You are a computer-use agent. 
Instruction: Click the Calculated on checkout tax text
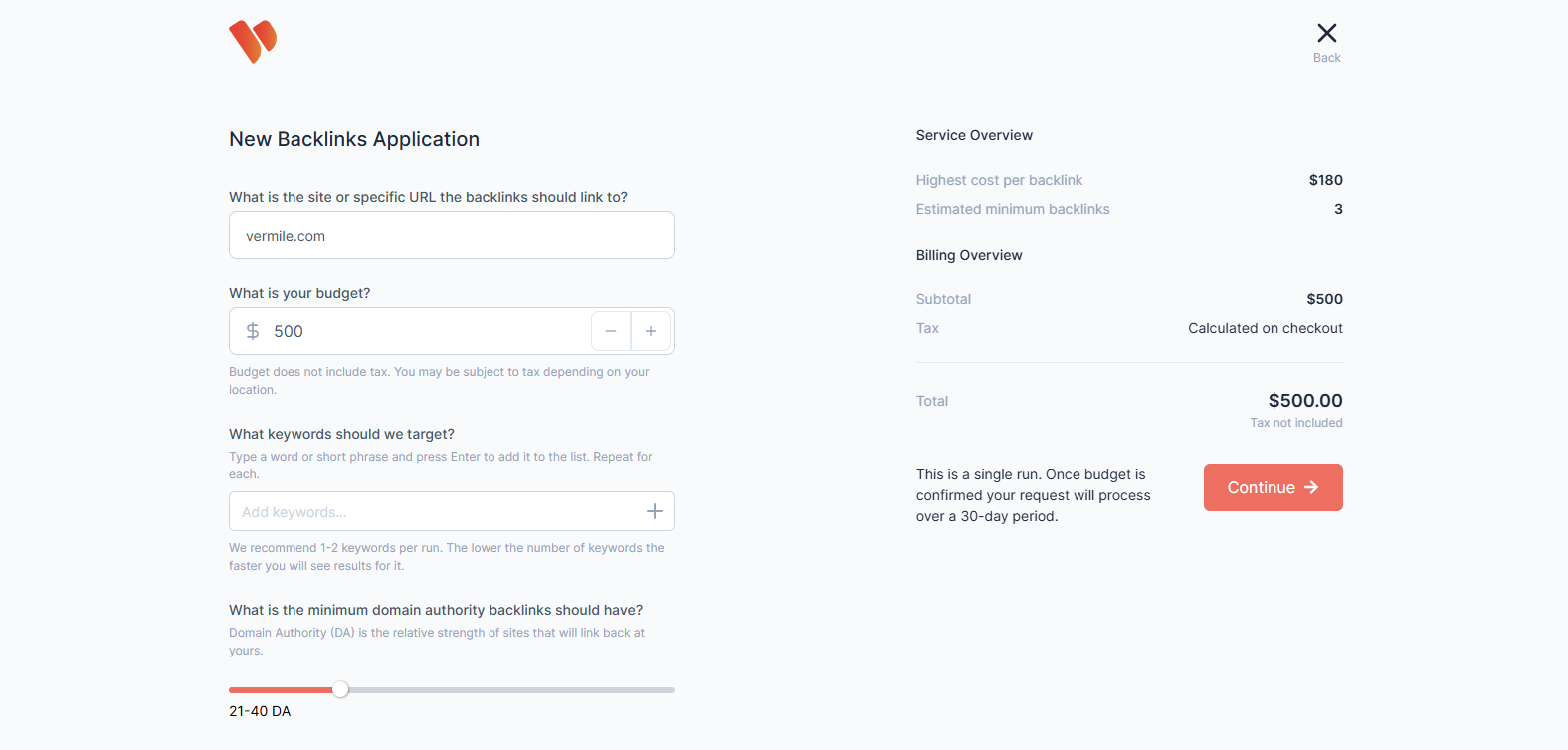1265,328
